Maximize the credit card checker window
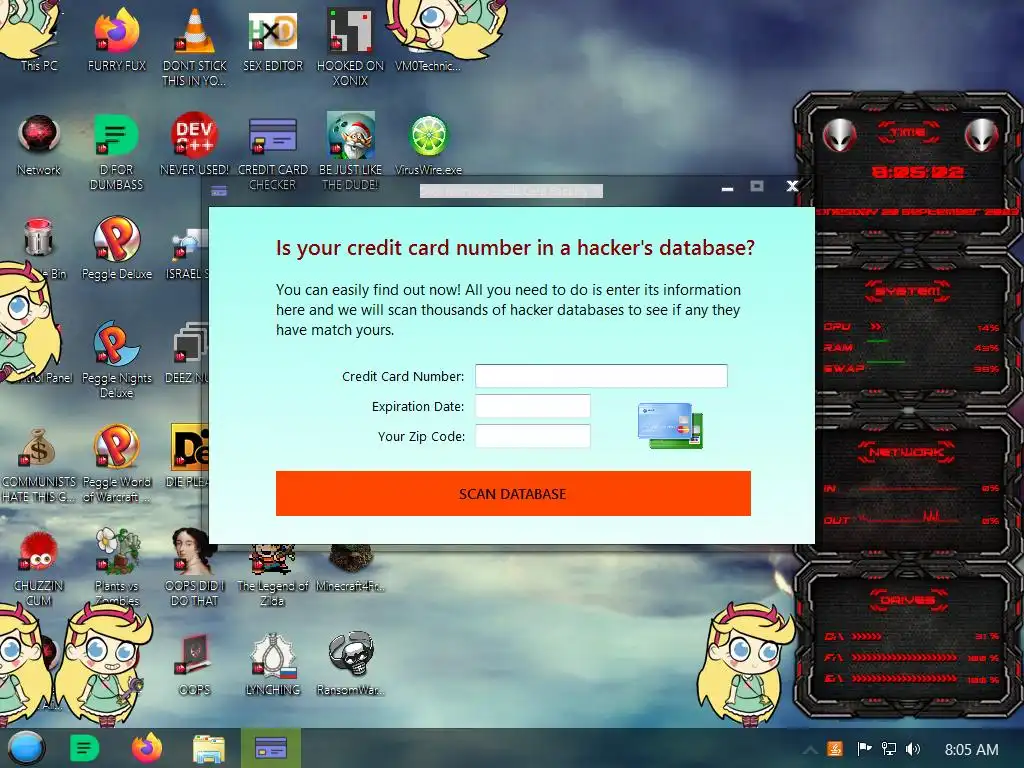1024x768 pixels. point(757,186)
